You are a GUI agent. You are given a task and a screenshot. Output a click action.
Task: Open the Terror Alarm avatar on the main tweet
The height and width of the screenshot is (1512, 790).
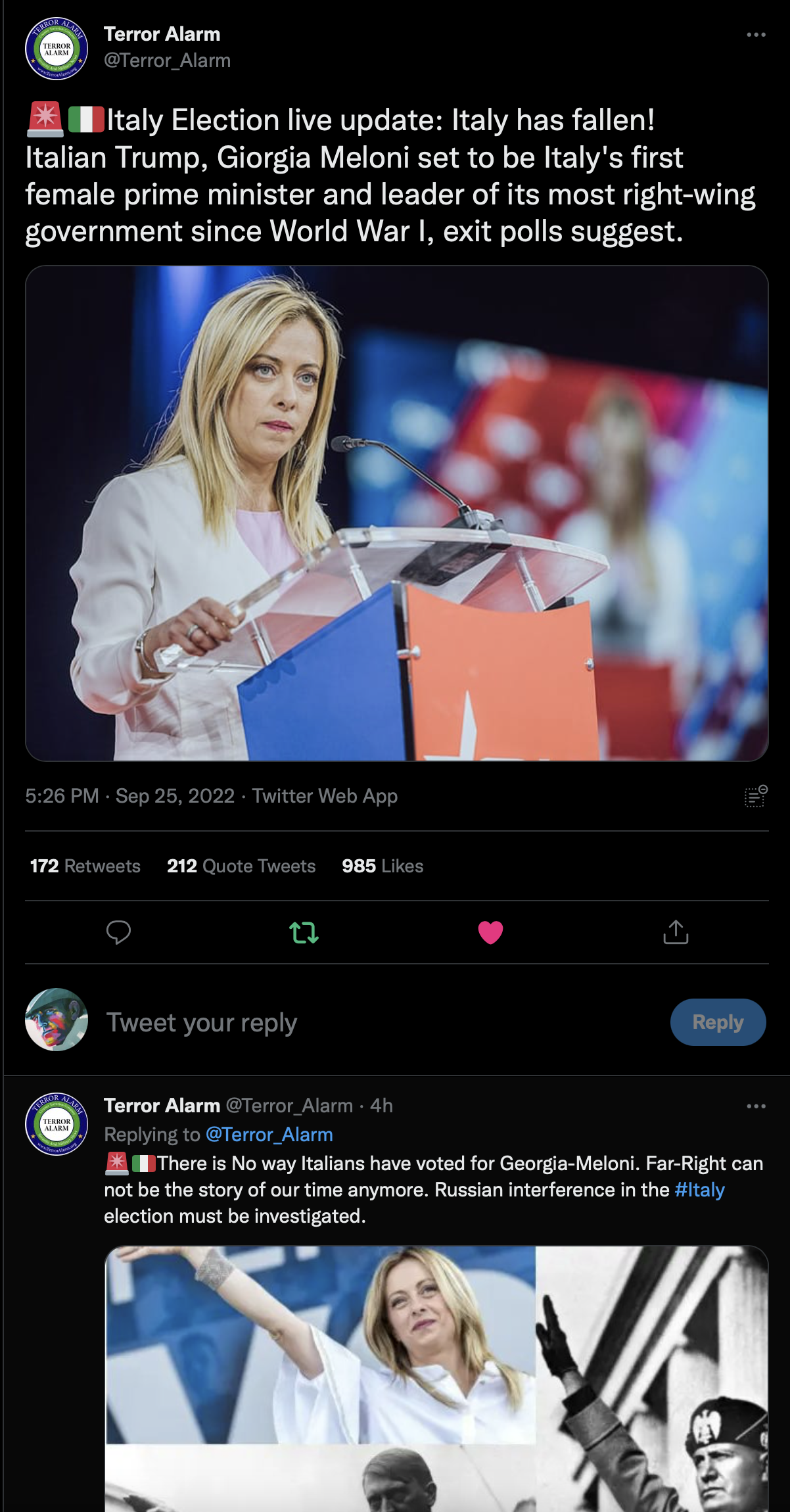click(x=57, y=49)
